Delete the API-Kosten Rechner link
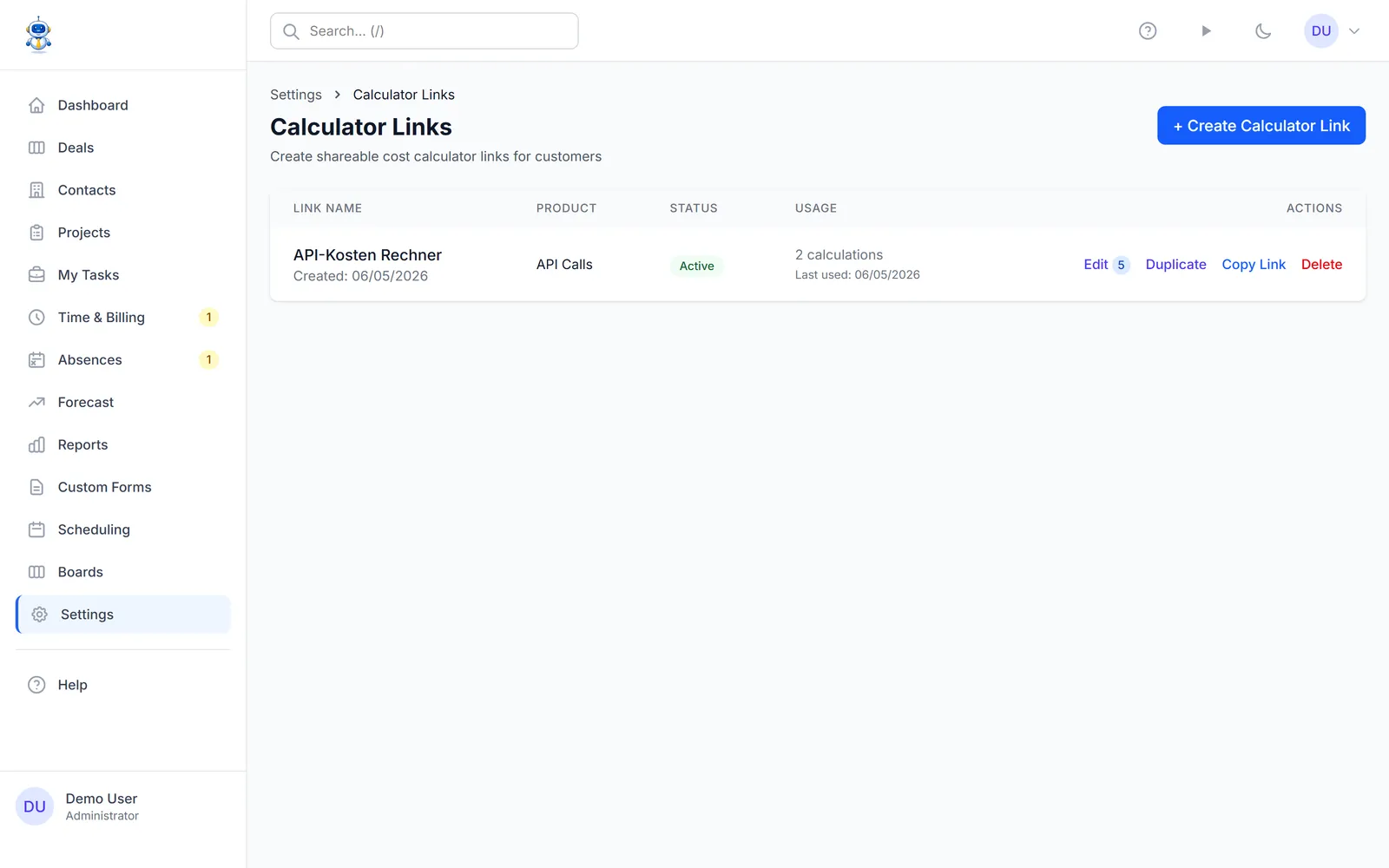This screenshot has height=868, width=1389. pos(1321,265)
